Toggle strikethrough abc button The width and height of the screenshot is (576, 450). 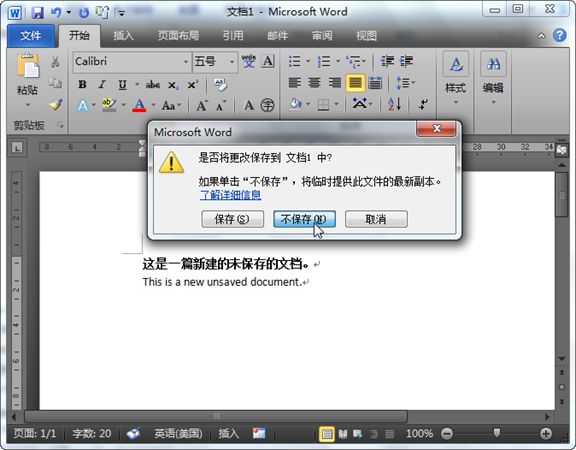[152, 85]
